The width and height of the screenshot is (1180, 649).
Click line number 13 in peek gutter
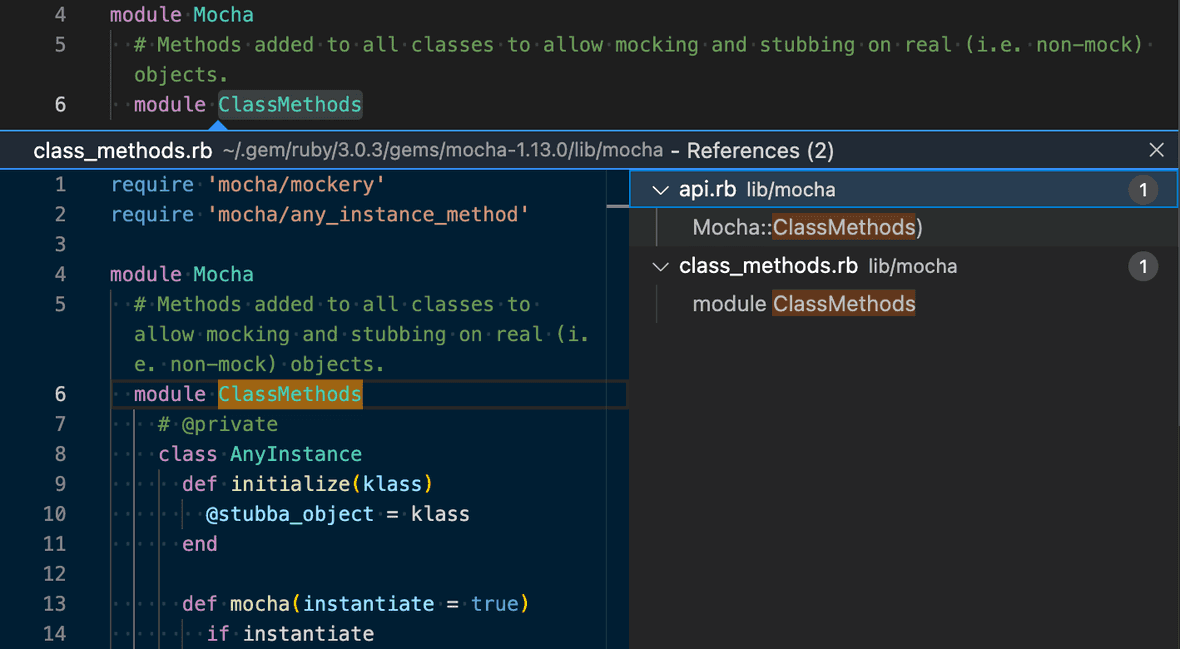click(x=54, y=604)
